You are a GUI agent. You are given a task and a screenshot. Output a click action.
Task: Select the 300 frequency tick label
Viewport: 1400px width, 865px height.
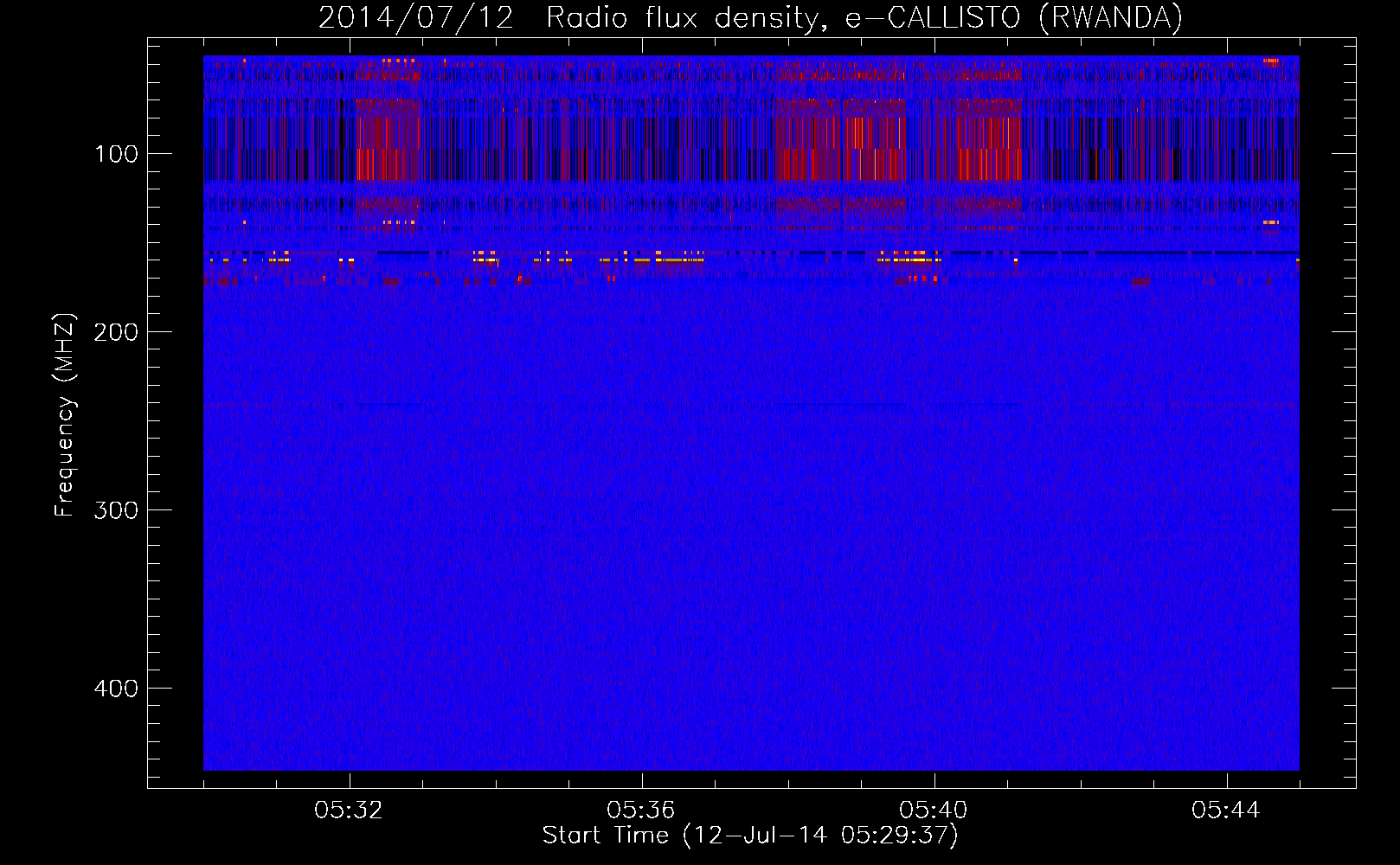tap(116, 510)
